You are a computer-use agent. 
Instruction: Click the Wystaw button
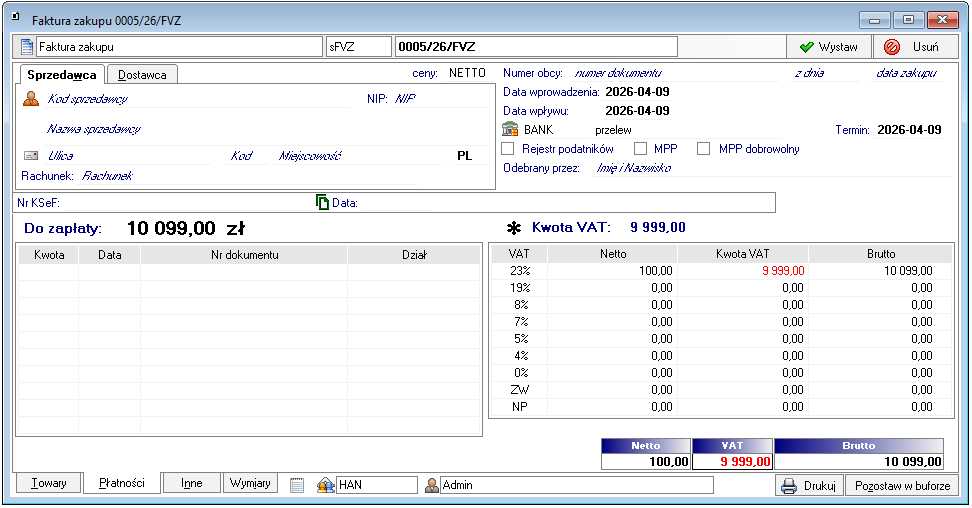click(x=829, y=47)
